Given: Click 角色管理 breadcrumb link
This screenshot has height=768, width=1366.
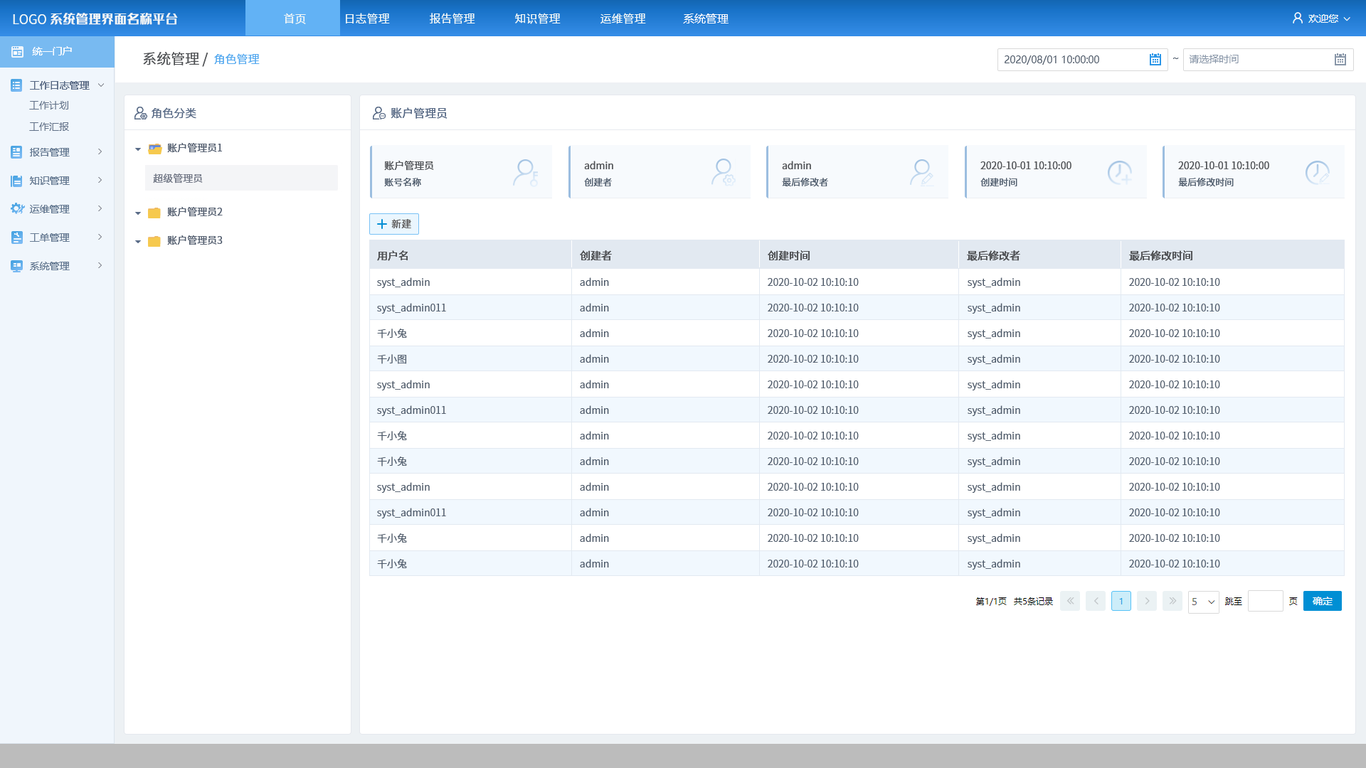Looking at the screenshot, I should (237, 59).
